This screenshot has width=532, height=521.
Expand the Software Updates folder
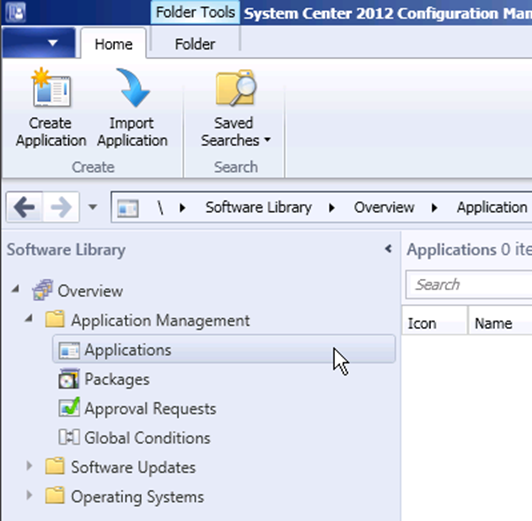(30, 466)
